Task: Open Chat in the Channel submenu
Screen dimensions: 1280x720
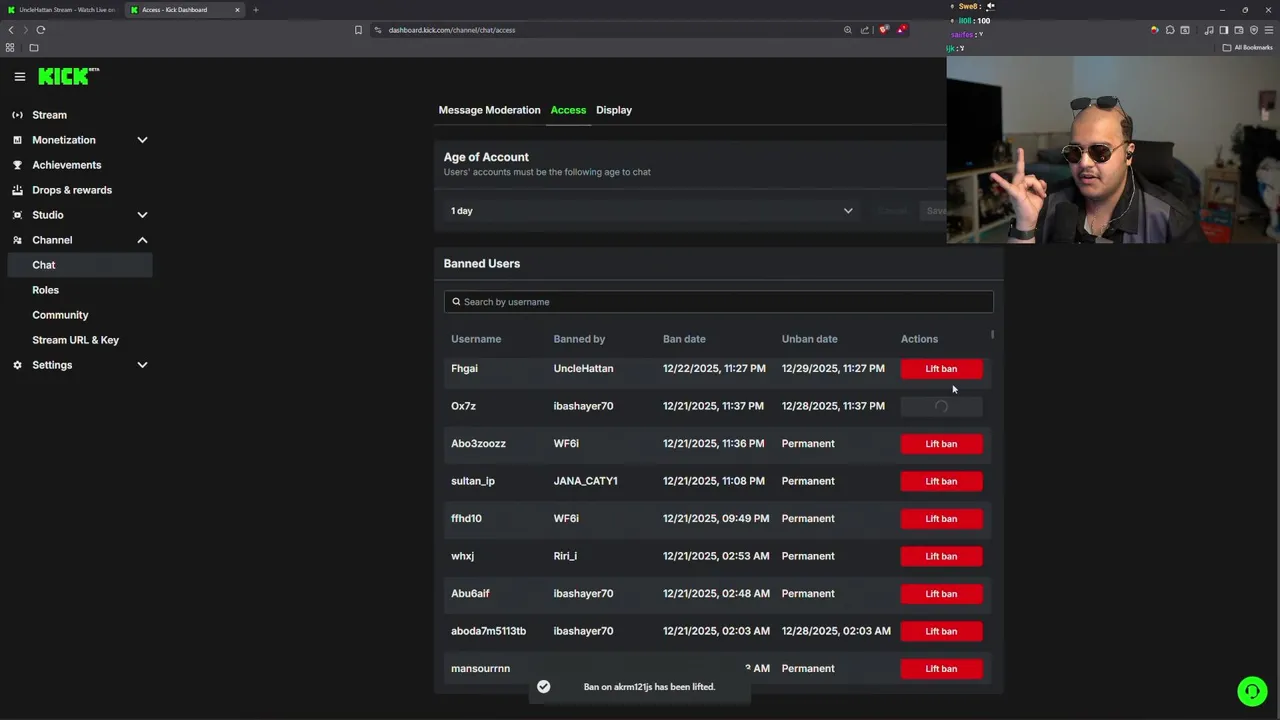Action: pos(79,265)
